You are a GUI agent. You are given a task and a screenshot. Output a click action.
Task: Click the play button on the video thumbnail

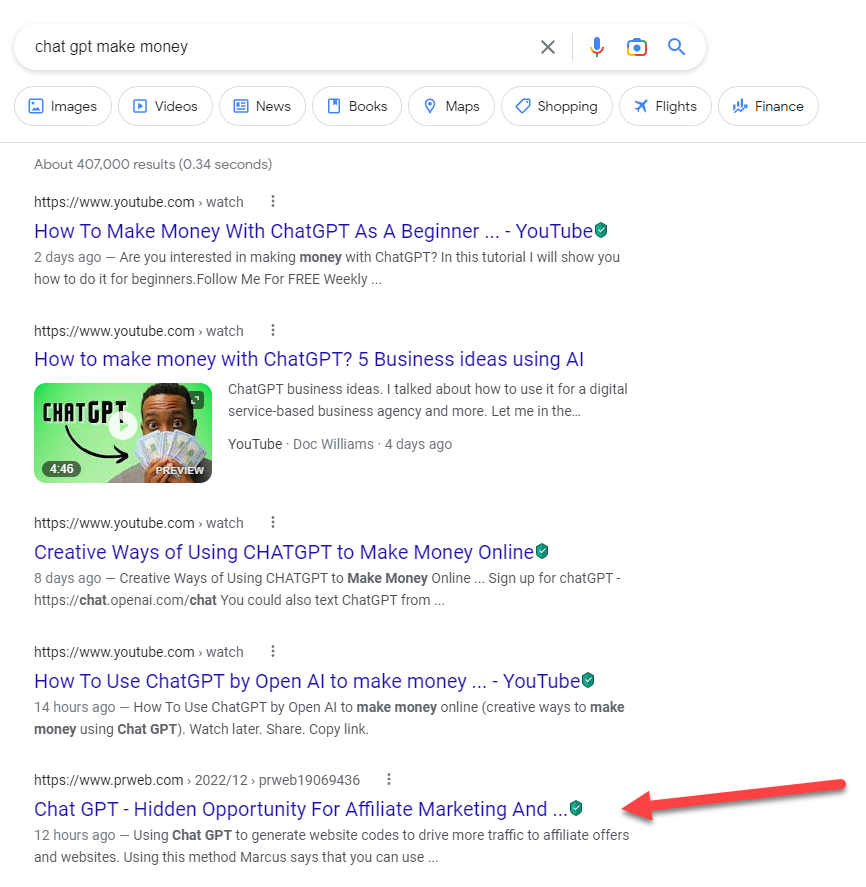[x=123, y=425]
